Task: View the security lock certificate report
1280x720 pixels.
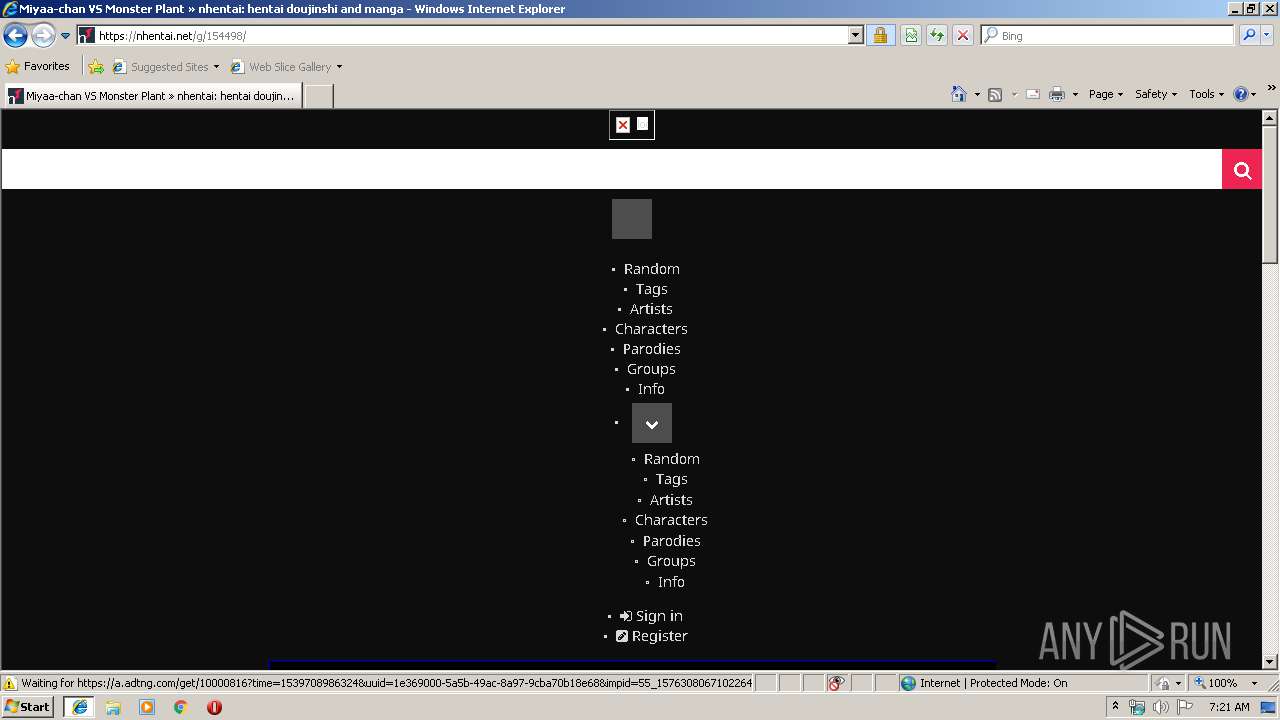Action: (880, 36)
